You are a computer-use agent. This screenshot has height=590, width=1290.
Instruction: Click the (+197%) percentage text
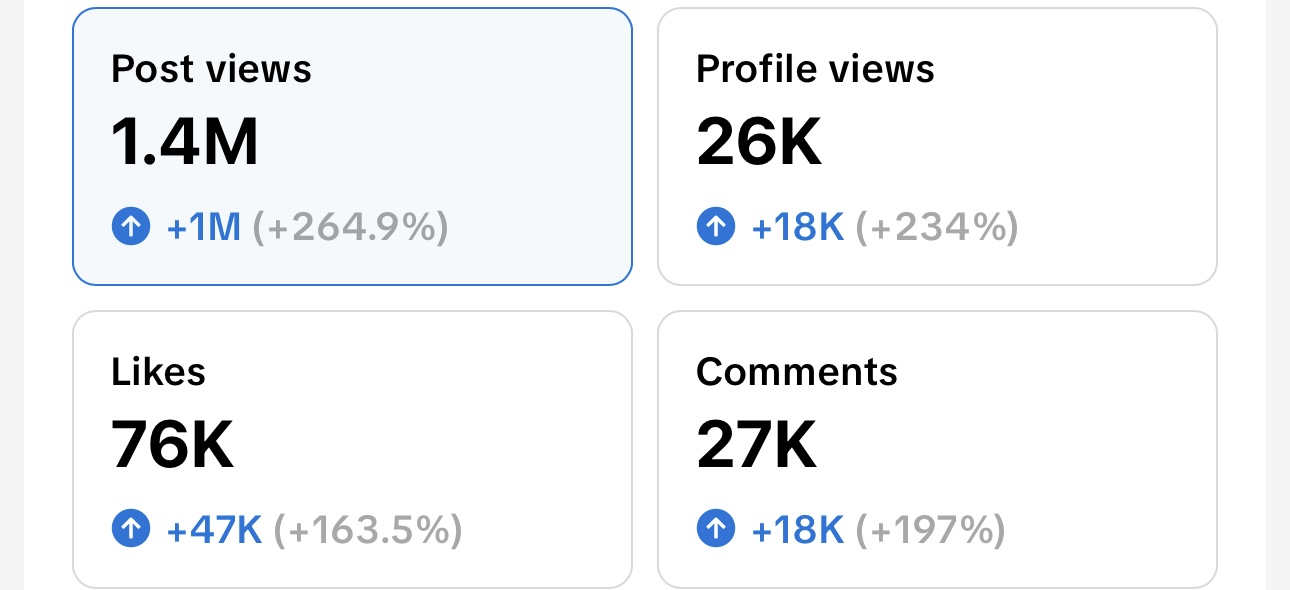click(x=930, y=530)
